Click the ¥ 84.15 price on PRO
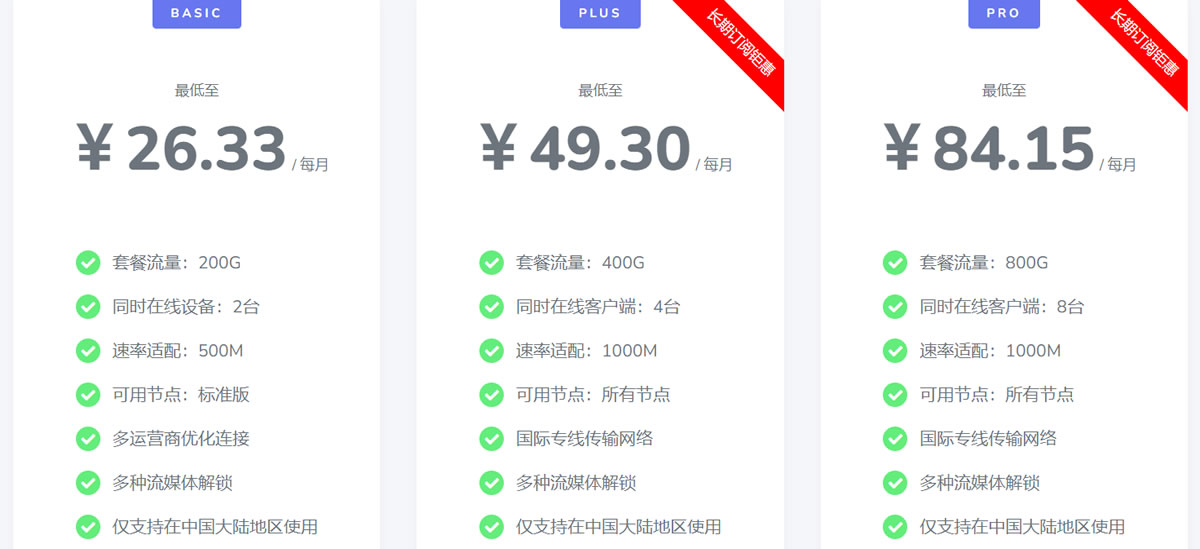The width and height of the screenshot is (1200, 549). 989,149
